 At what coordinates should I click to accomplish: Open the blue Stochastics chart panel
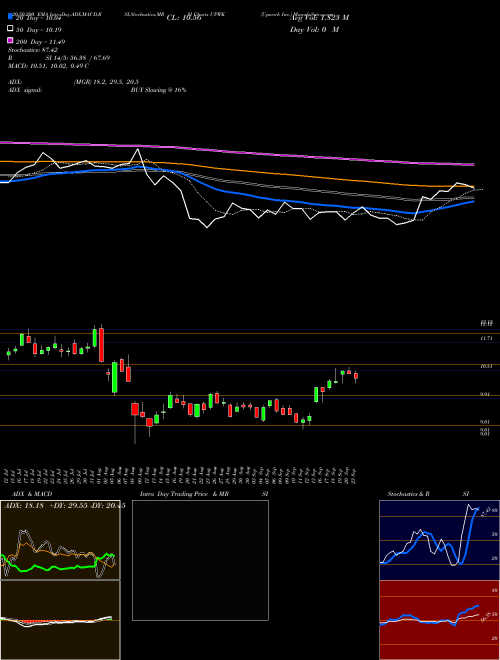point(439,540)
